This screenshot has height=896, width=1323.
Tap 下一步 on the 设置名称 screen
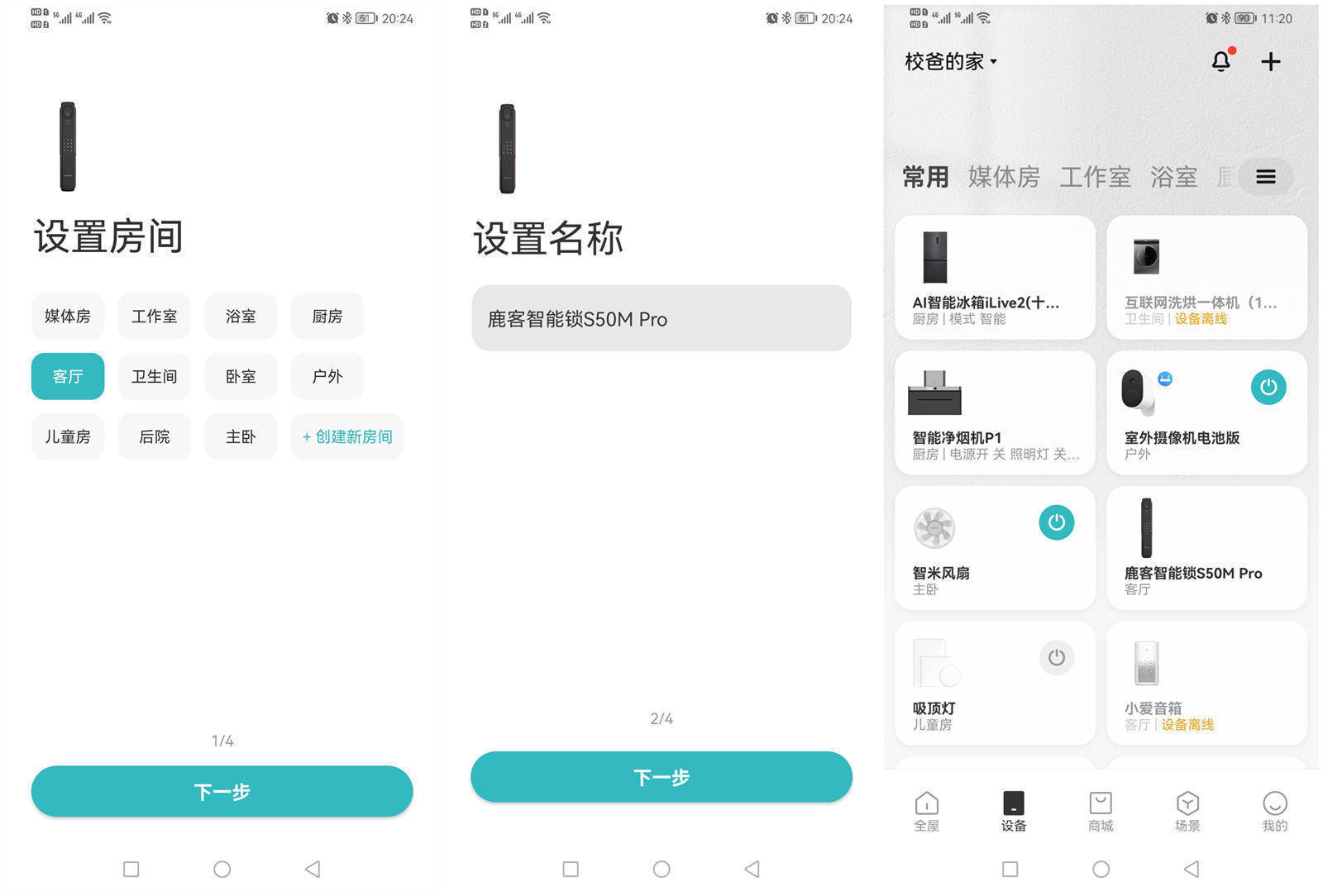(x=661, y=777)
